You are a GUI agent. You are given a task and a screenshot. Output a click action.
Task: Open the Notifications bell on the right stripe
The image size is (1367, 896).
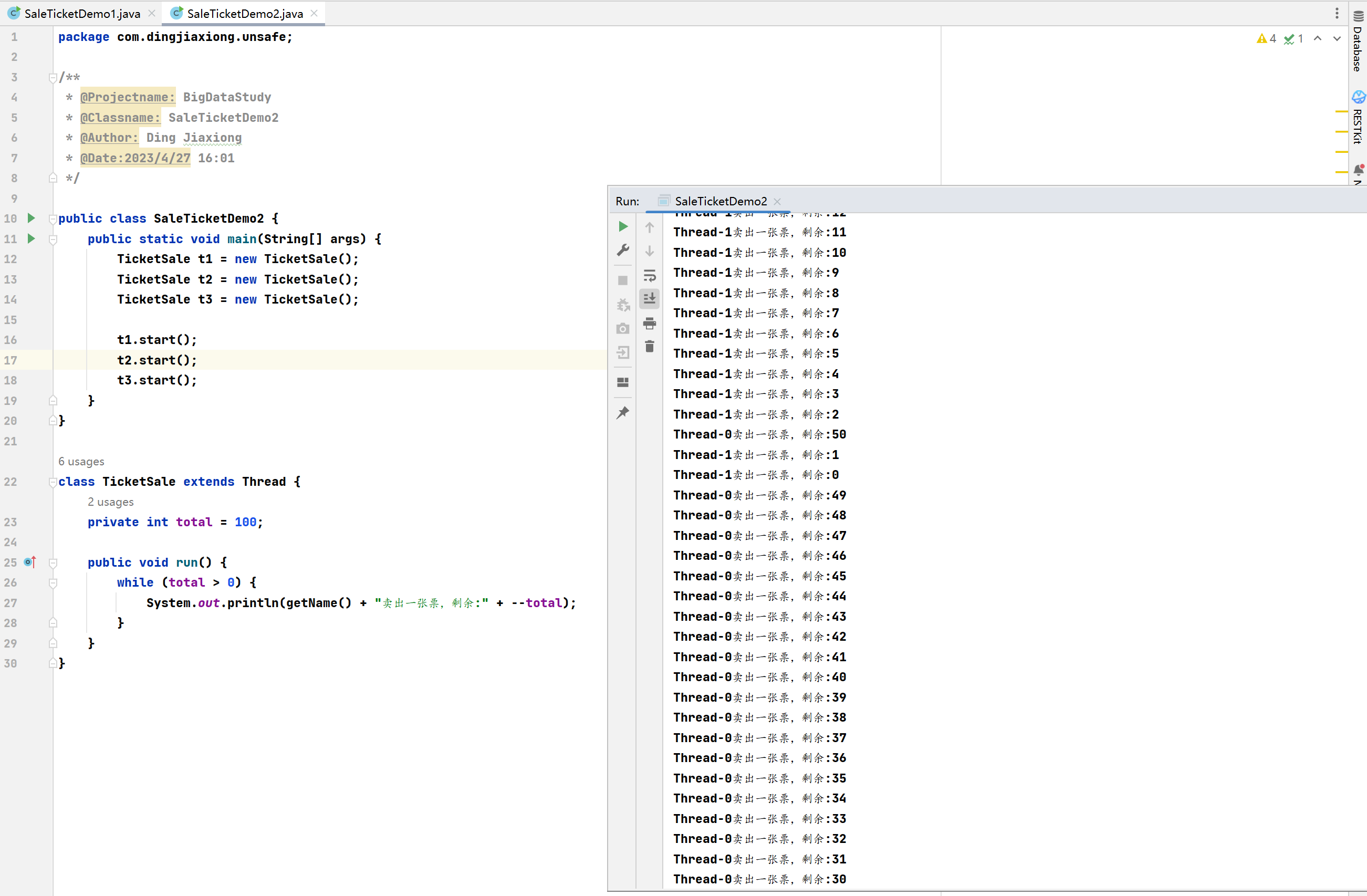[x=1359, y=170]
